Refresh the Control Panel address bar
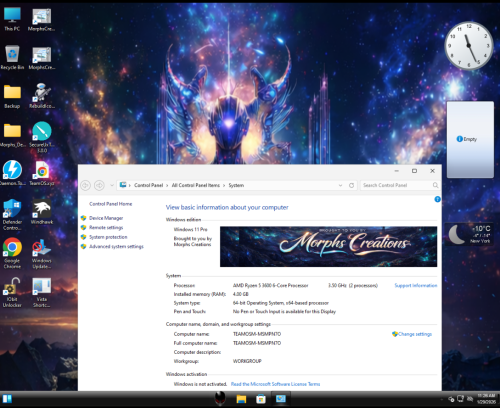The width and height of the screenshot is (500, 408). 351,185
